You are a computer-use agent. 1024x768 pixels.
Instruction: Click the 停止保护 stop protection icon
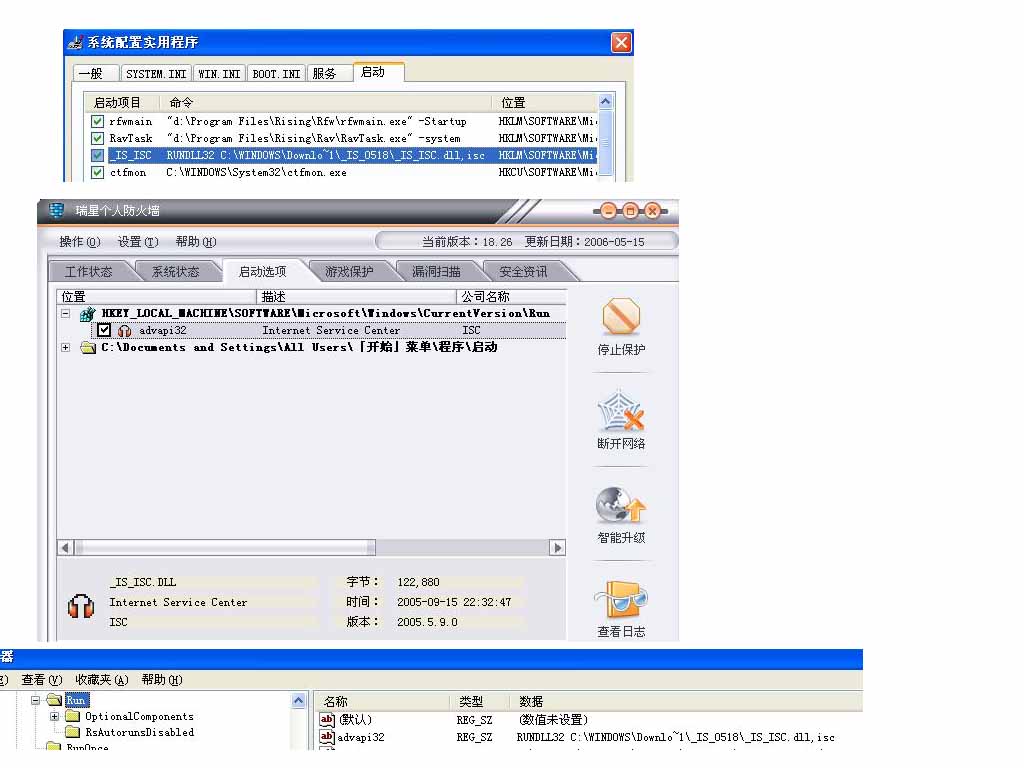pyautogui.click(x=620, y=317)
